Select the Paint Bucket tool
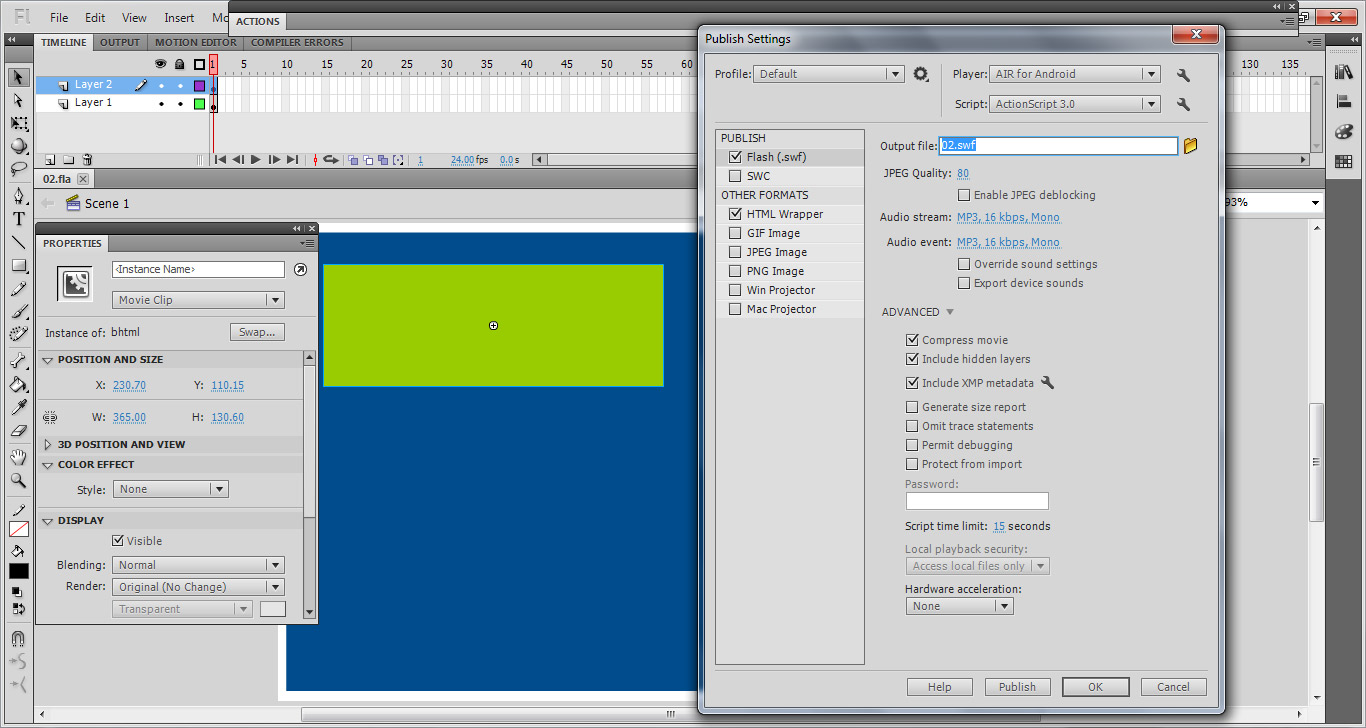This screenshot has height=728, width=1366. click(18, 384)
